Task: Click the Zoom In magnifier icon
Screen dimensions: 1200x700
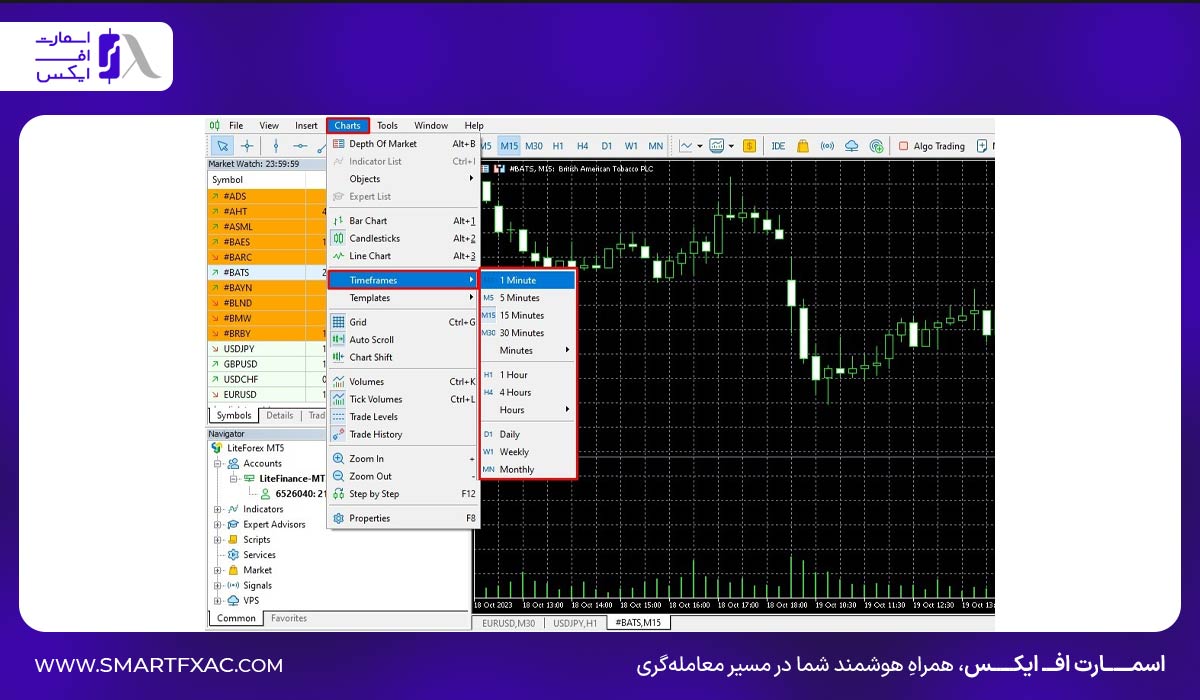Action: click(338, 459)
